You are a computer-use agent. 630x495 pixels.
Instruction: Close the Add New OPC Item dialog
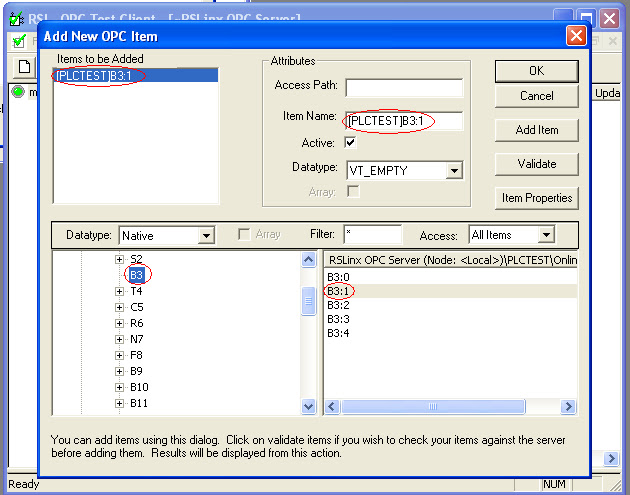click(576, 36)
